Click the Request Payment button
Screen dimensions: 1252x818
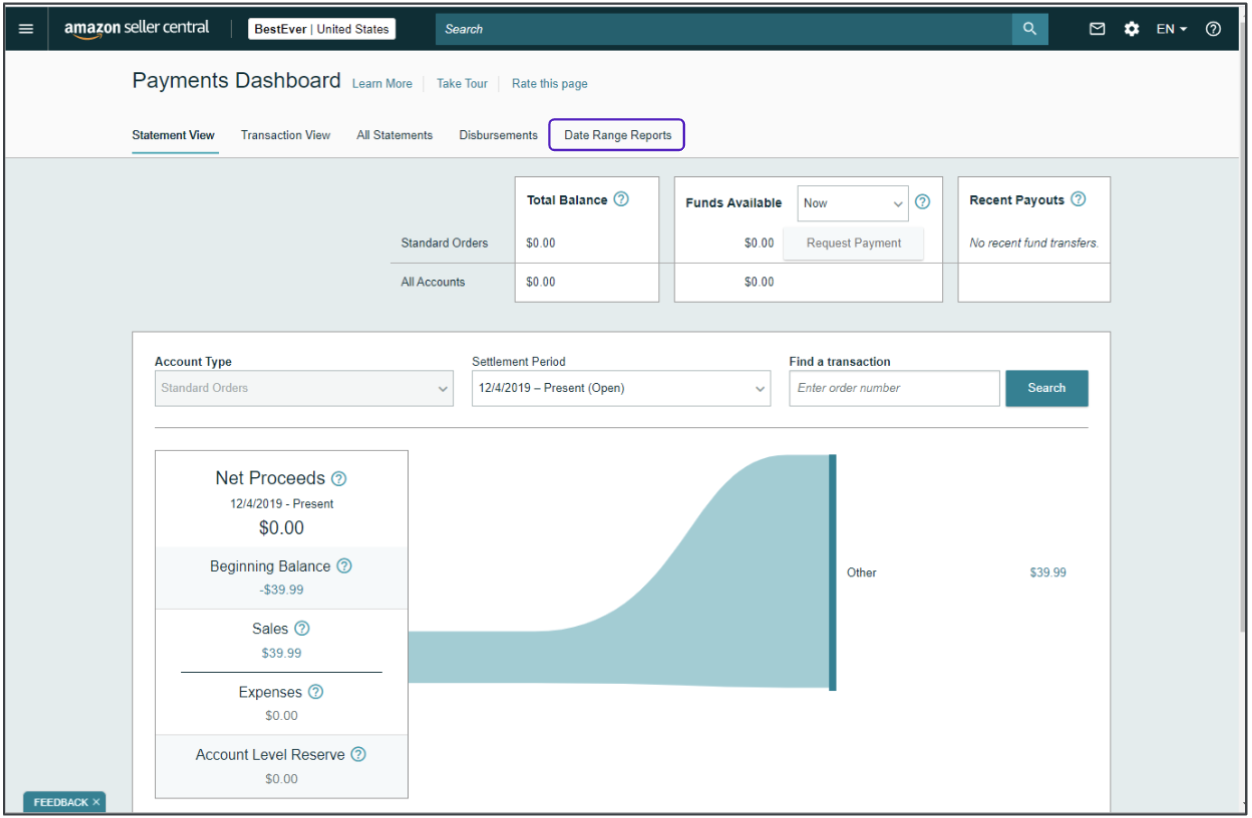[853, 243]
